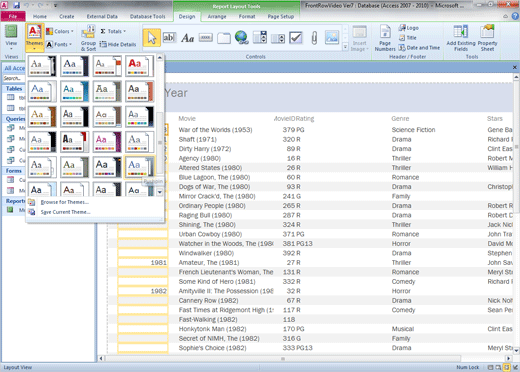Switch to the Arrange tab

tap(217, 16)
